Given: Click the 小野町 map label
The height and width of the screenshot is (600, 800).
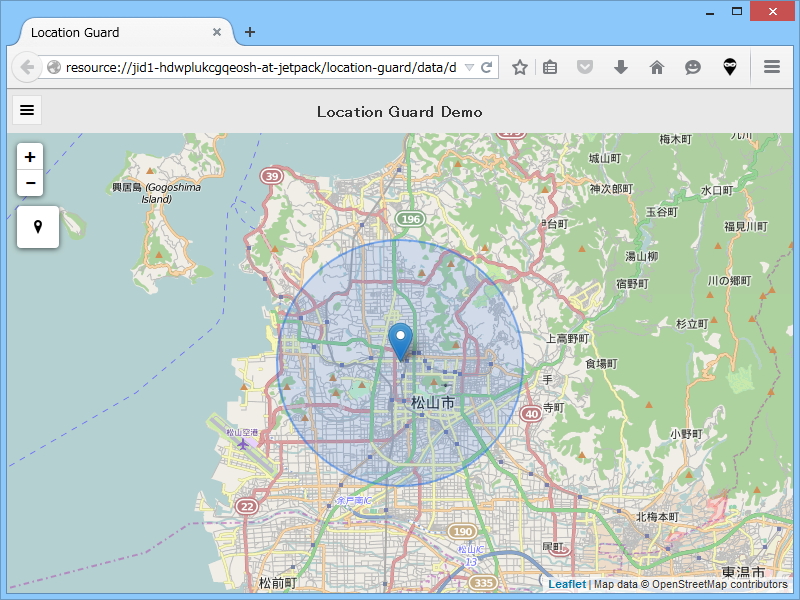Looking at the screenshot, I should 686,434.
